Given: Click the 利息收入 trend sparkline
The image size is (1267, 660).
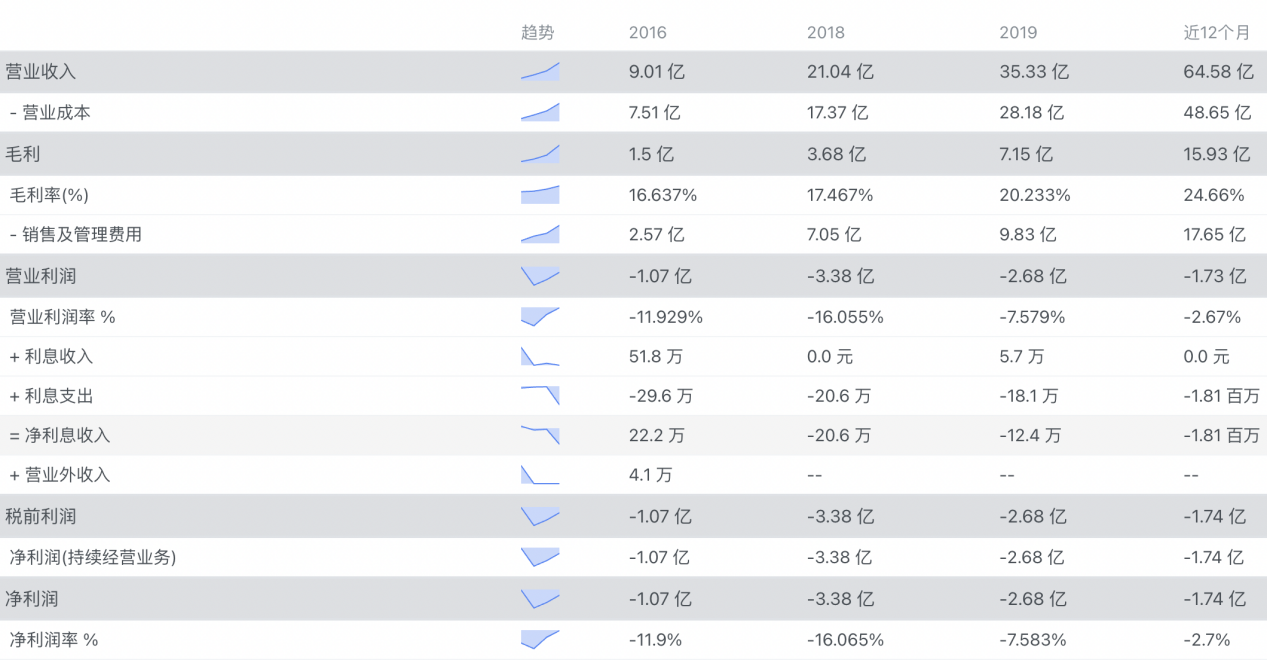Looking at the screenshot, I should pyautogui.click(x=540, y=357).
